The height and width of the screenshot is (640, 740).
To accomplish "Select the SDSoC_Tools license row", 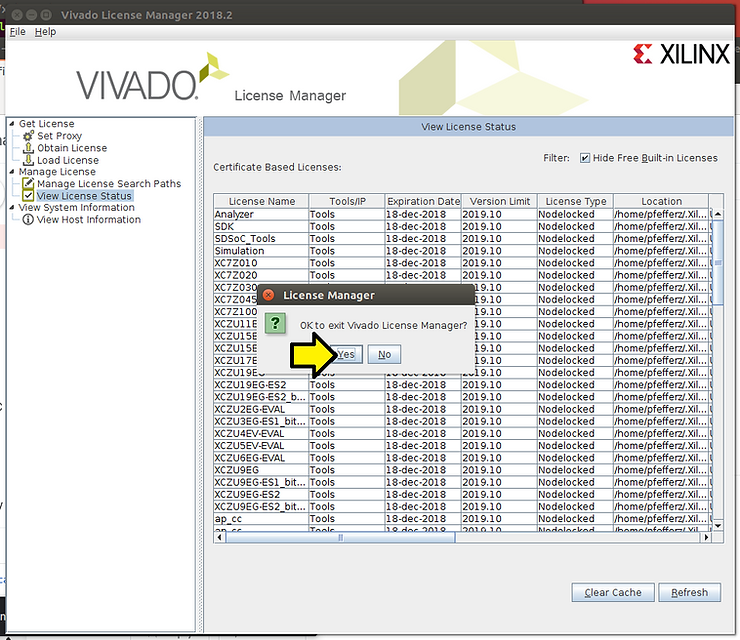I will [462, 239].
